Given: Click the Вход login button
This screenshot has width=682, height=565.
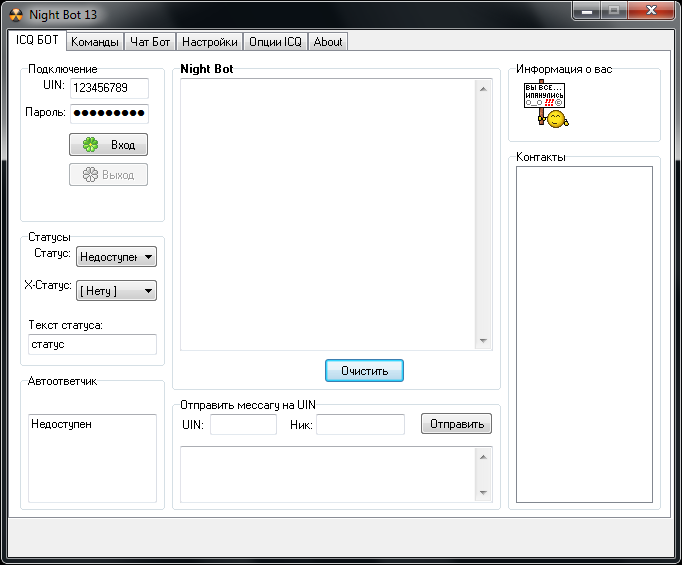Looking at the screenshot, I should tap(108, 144).
